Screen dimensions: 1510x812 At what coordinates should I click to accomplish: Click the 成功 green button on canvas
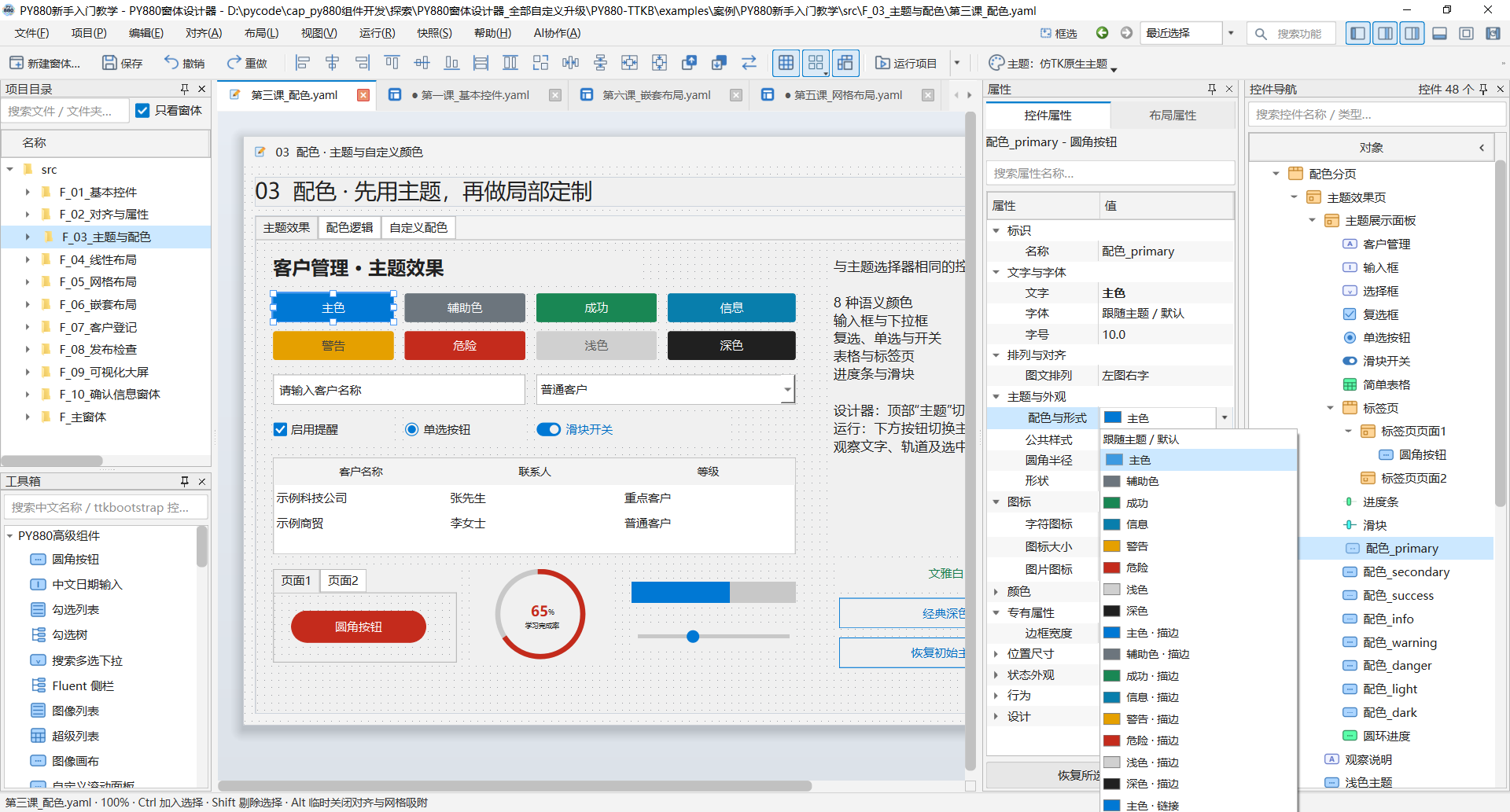[x=596, y=307]
